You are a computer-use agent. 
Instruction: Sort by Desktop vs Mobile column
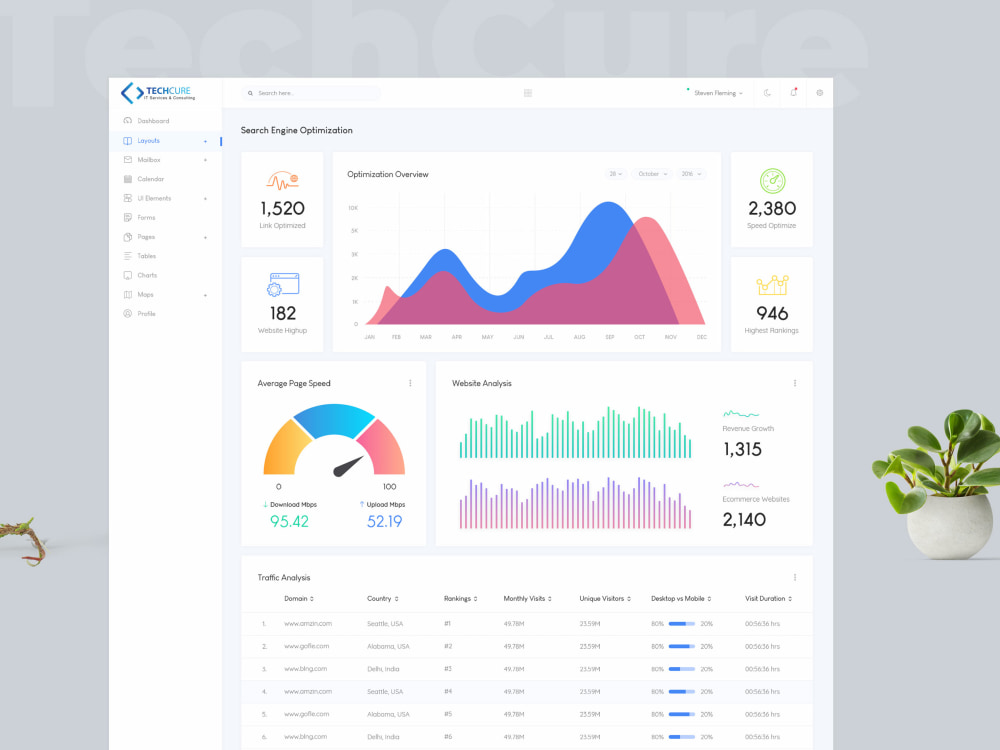[x=681, y=598]
